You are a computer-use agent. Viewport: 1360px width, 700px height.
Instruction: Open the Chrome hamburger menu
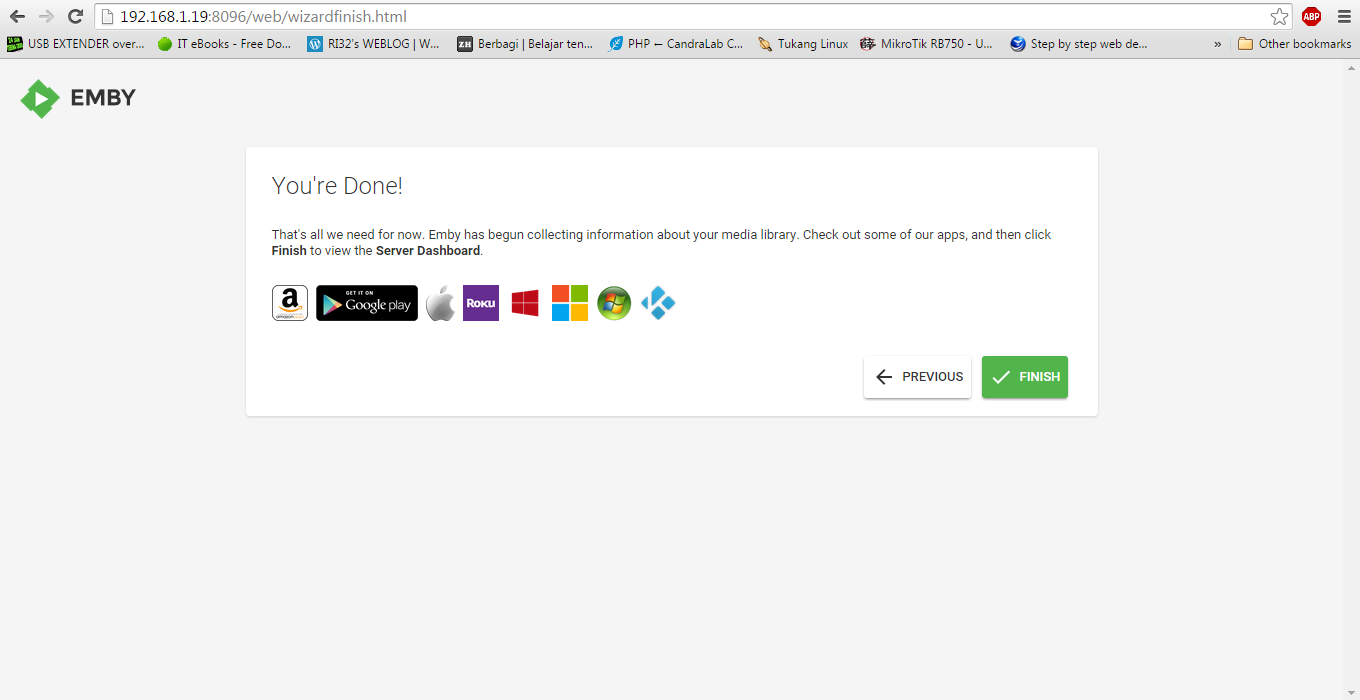tap(1344, 16)
